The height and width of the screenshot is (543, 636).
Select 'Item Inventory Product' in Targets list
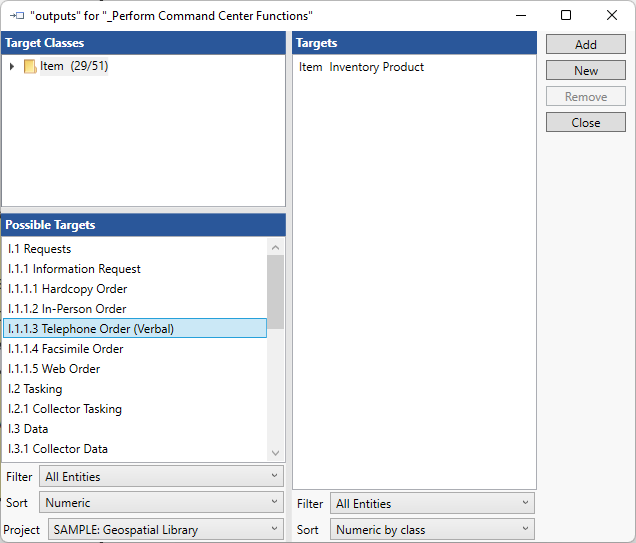(362, 67)
